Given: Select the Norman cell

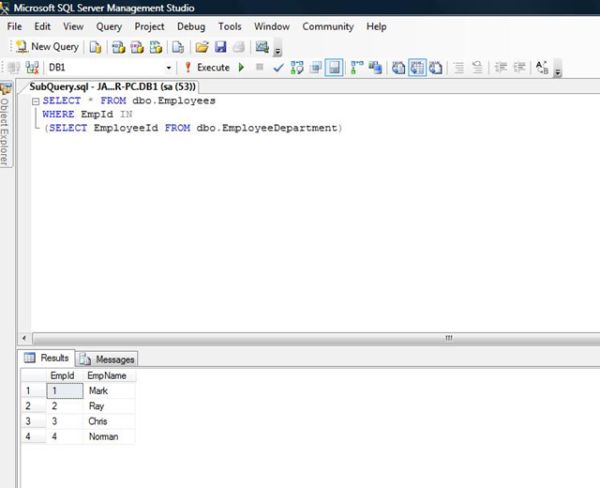Looking at the screenshot, I should pyautogui.click(x=109, y=437).
